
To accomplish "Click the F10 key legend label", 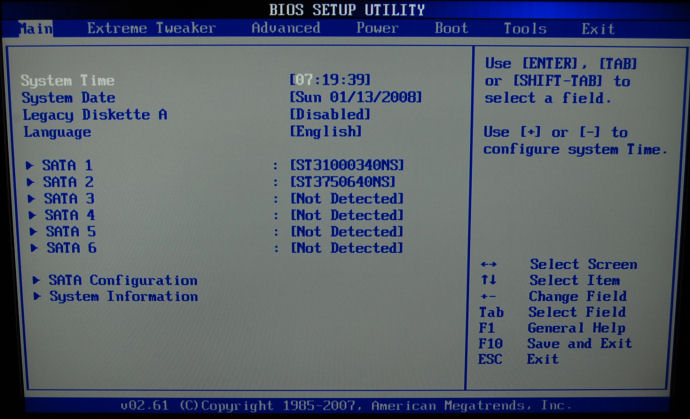I will 491,343.
